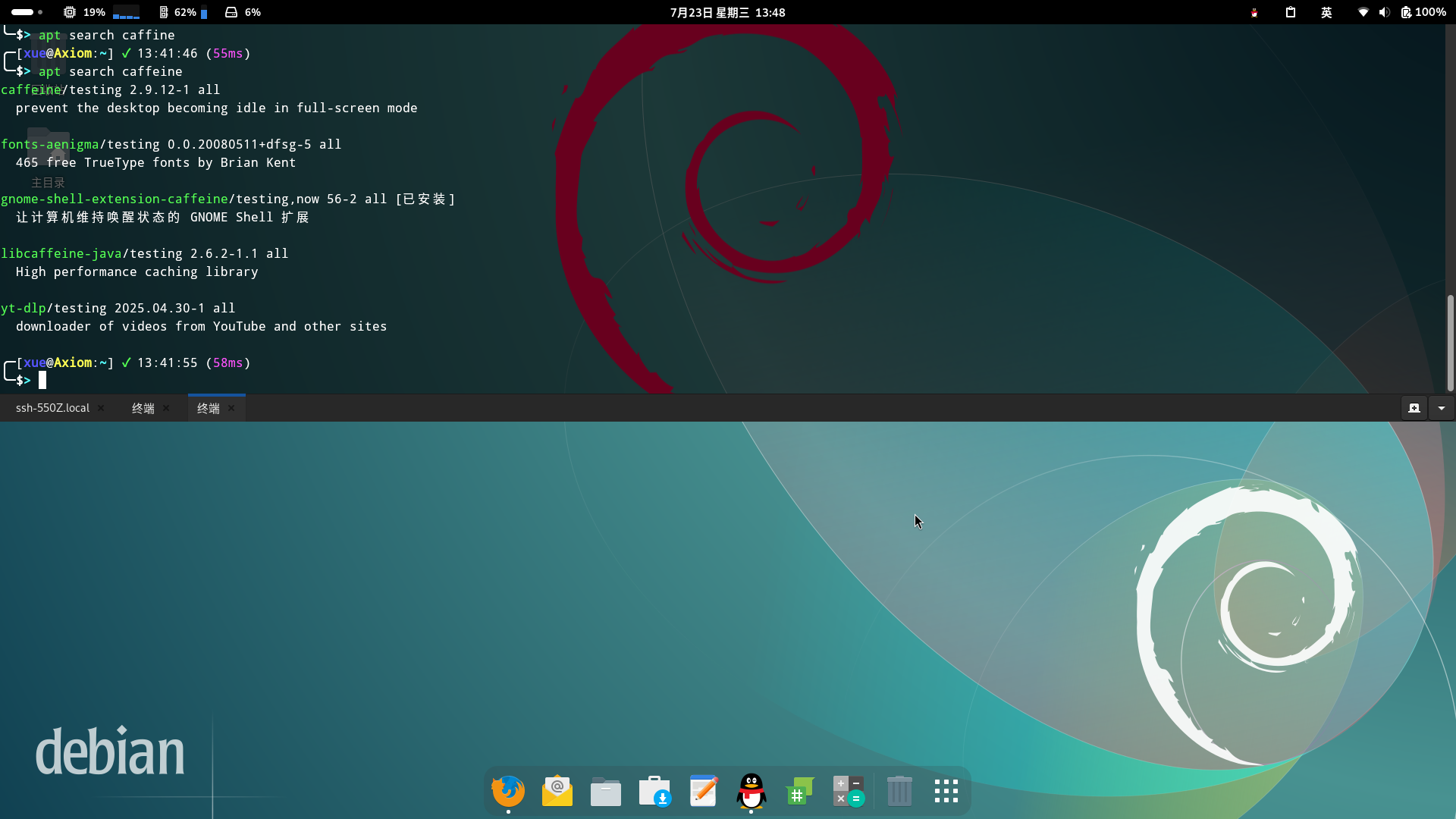Launch the text editor notepad icon
This screenshot has height=819, width=1456.
(703, 792)
